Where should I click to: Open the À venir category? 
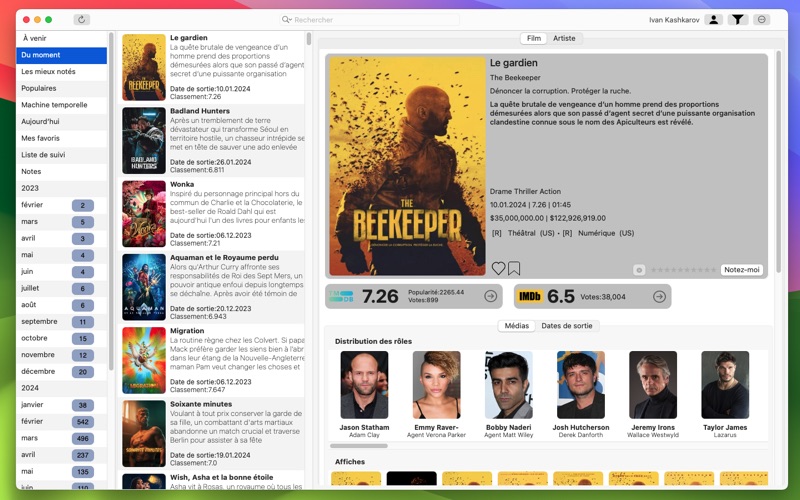[x=61, y=38]
